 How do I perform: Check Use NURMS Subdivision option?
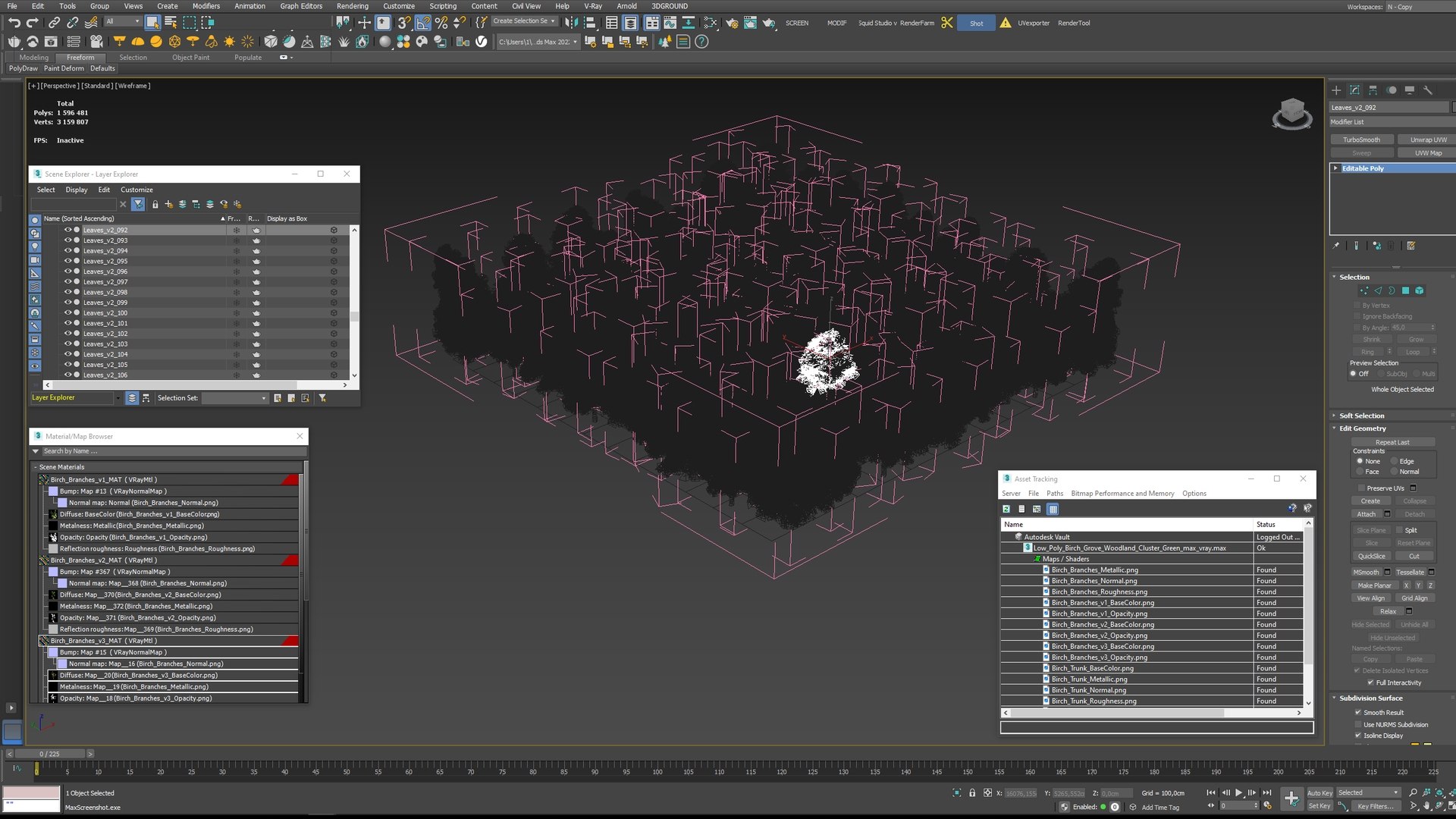click(x=1358, y=725)
